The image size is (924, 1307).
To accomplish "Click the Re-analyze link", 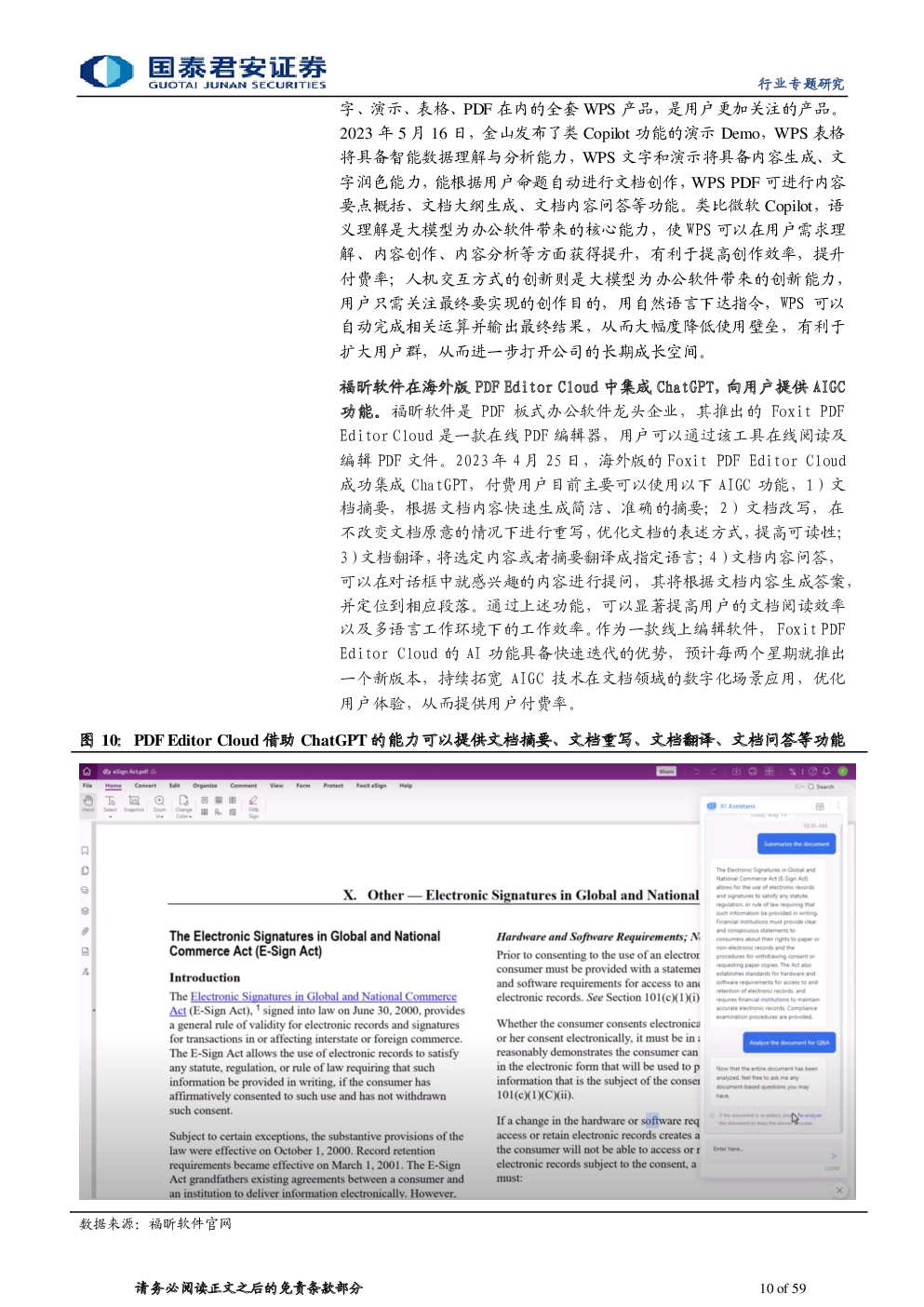I will pyautogui.click(x=810, y=1115).
